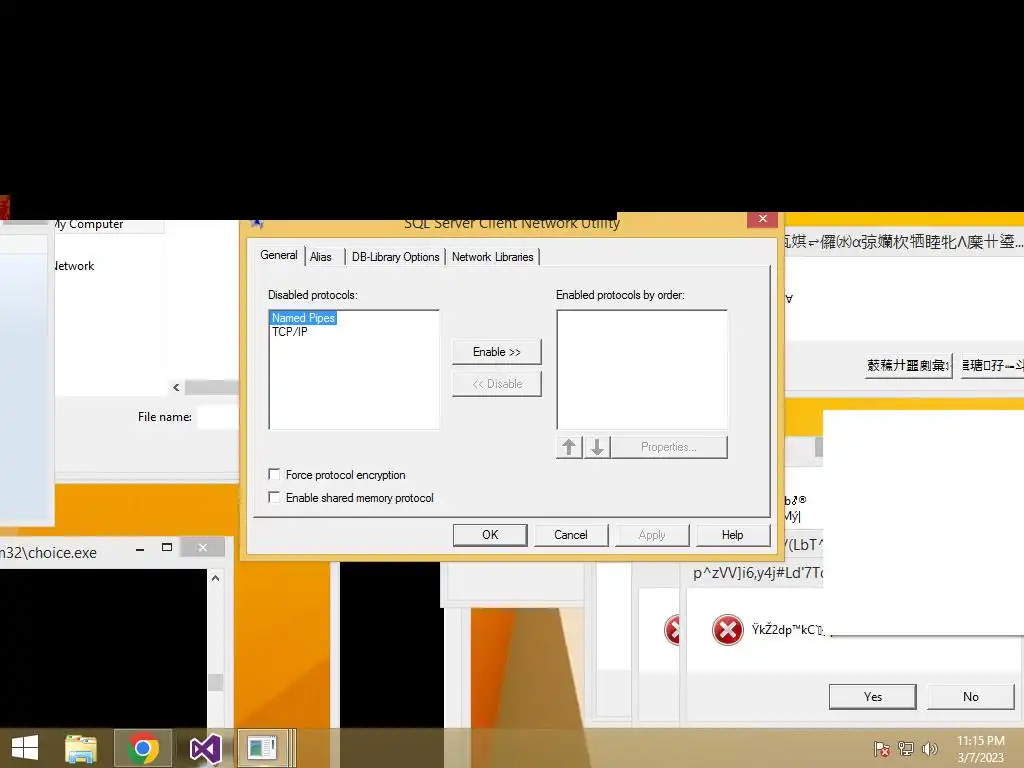Click the << Disable button
This screenshot has width=1024, height=768.
[496, 384]
